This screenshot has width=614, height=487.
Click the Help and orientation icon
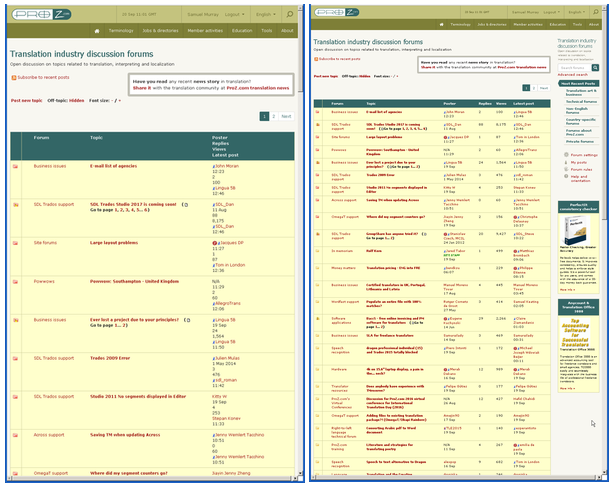566,176
